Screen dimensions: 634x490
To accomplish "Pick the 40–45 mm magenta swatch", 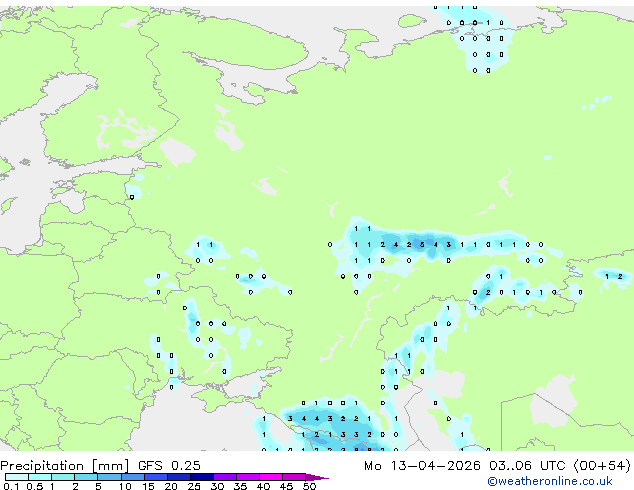I will (271, 477).
